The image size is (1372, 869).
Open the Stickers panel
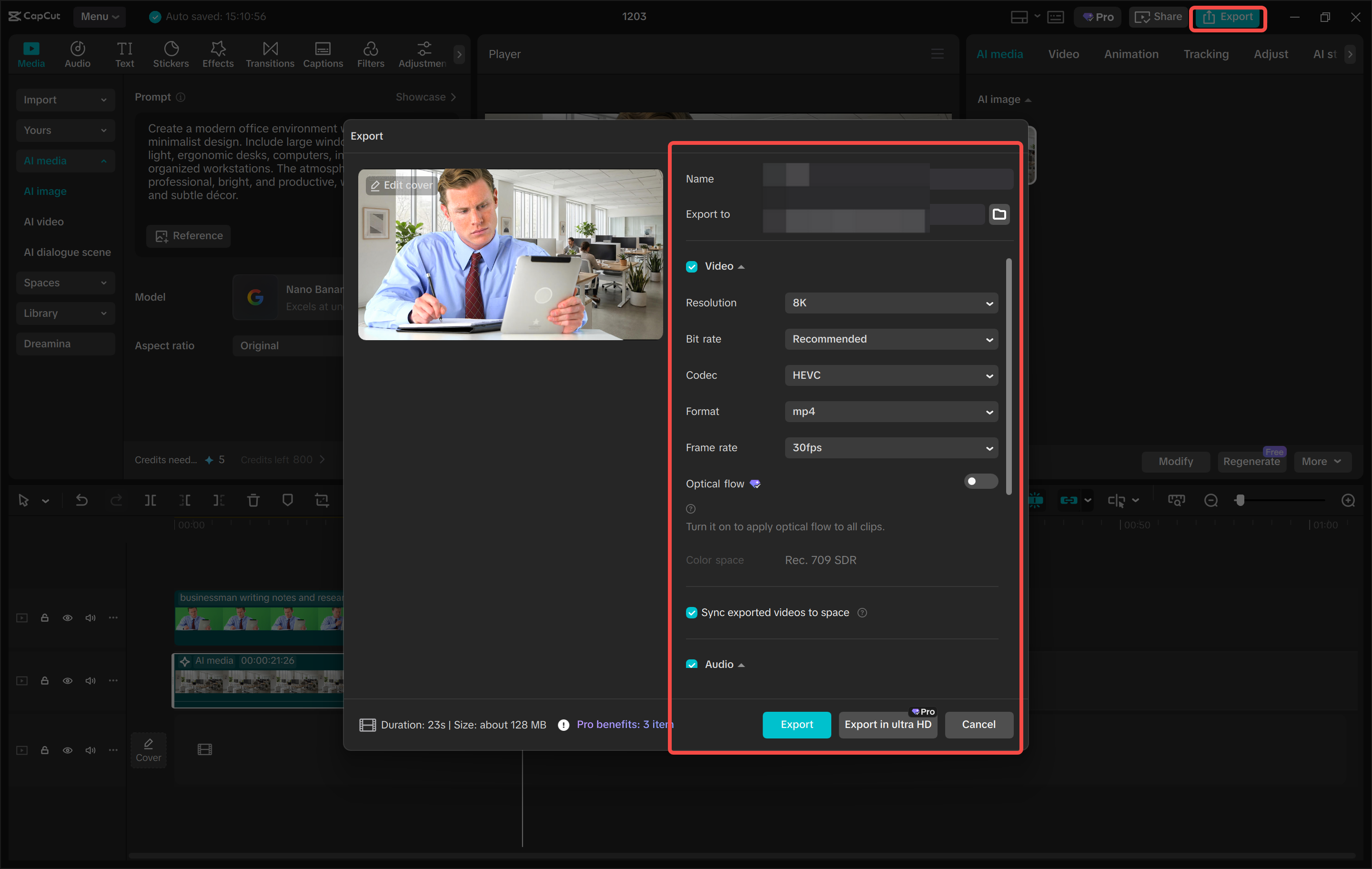(171, 53)
